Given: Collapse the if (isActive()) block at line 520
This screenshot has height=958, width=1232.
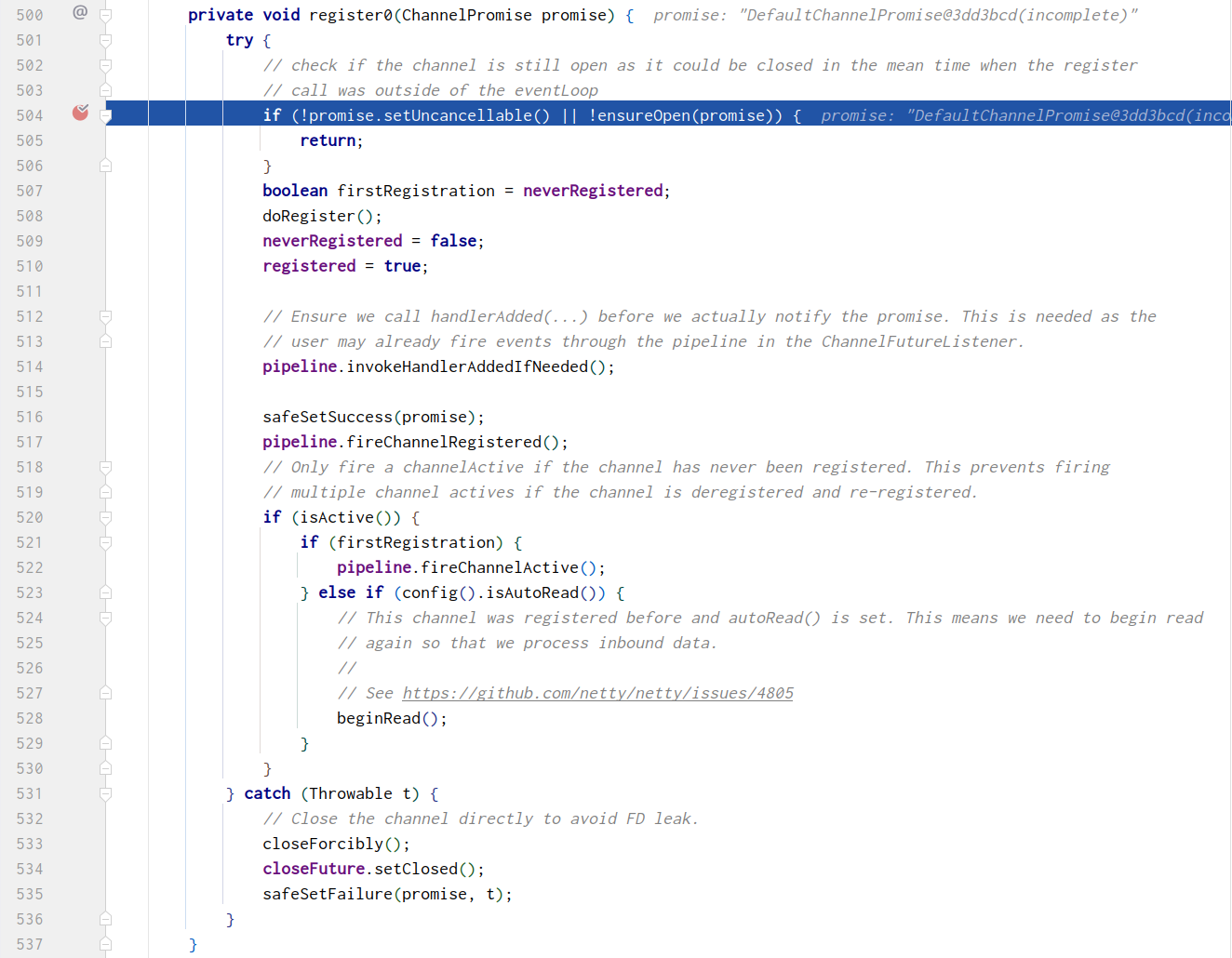Looking at the screenshot, I should (x=105, y=518).
